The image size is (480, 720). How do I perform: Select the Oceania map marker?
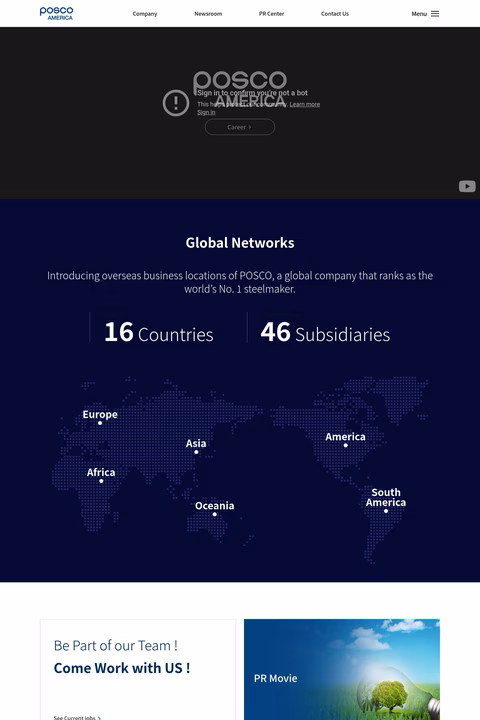coord(215,514)
